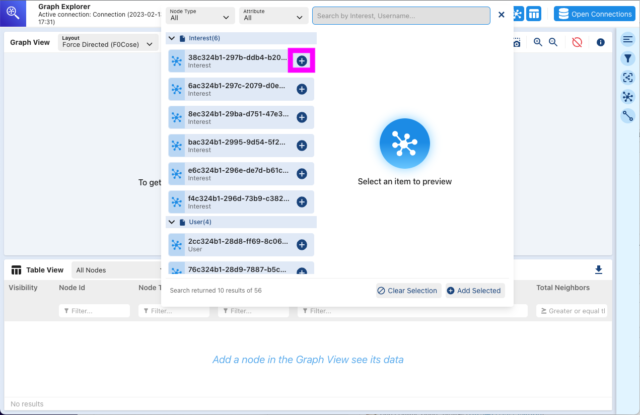Toggle the Graph View panel button
Screen dimensions: 640x415
(x=516, y=14)
